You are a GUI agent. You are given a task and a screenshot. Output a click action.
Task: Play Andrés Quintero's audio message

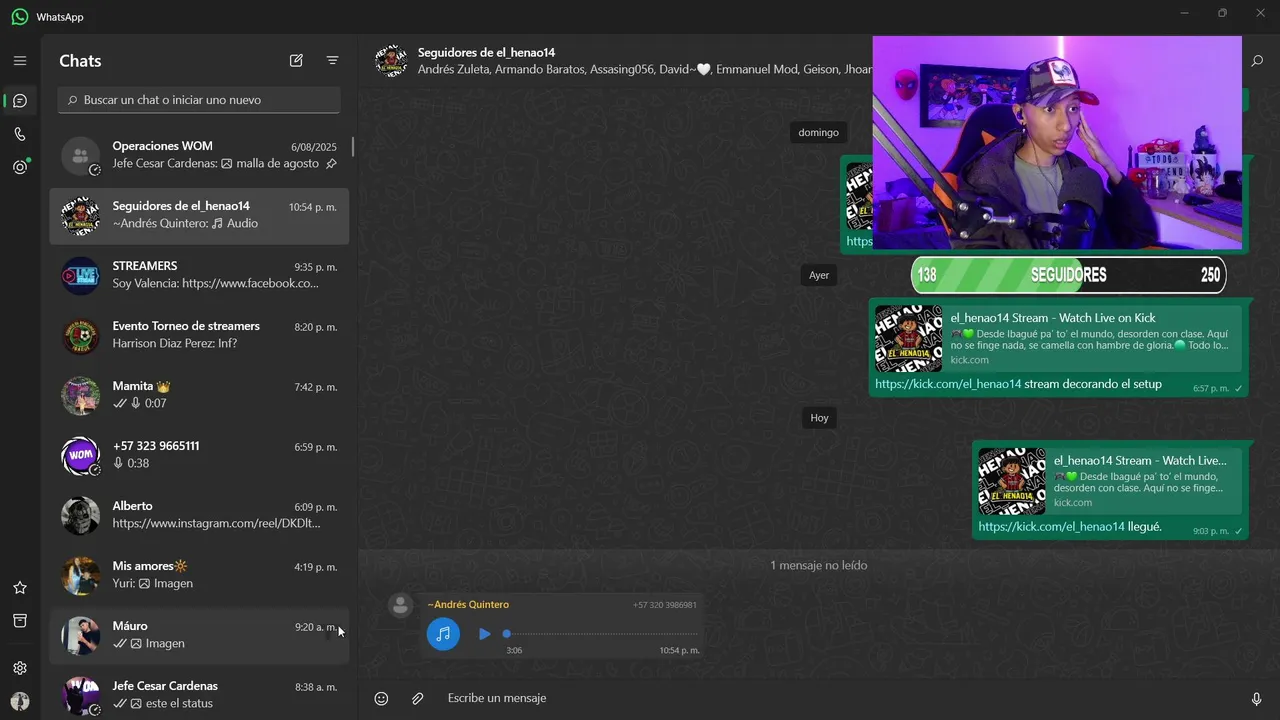[x=484, y=633]
